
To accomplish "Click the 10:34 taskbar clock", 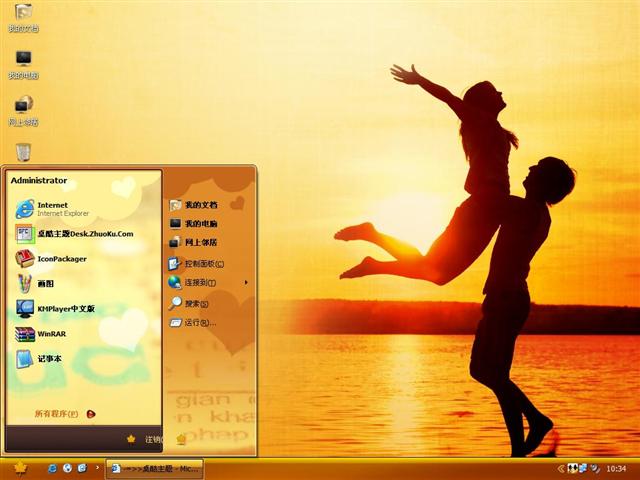I will point(616,469).
